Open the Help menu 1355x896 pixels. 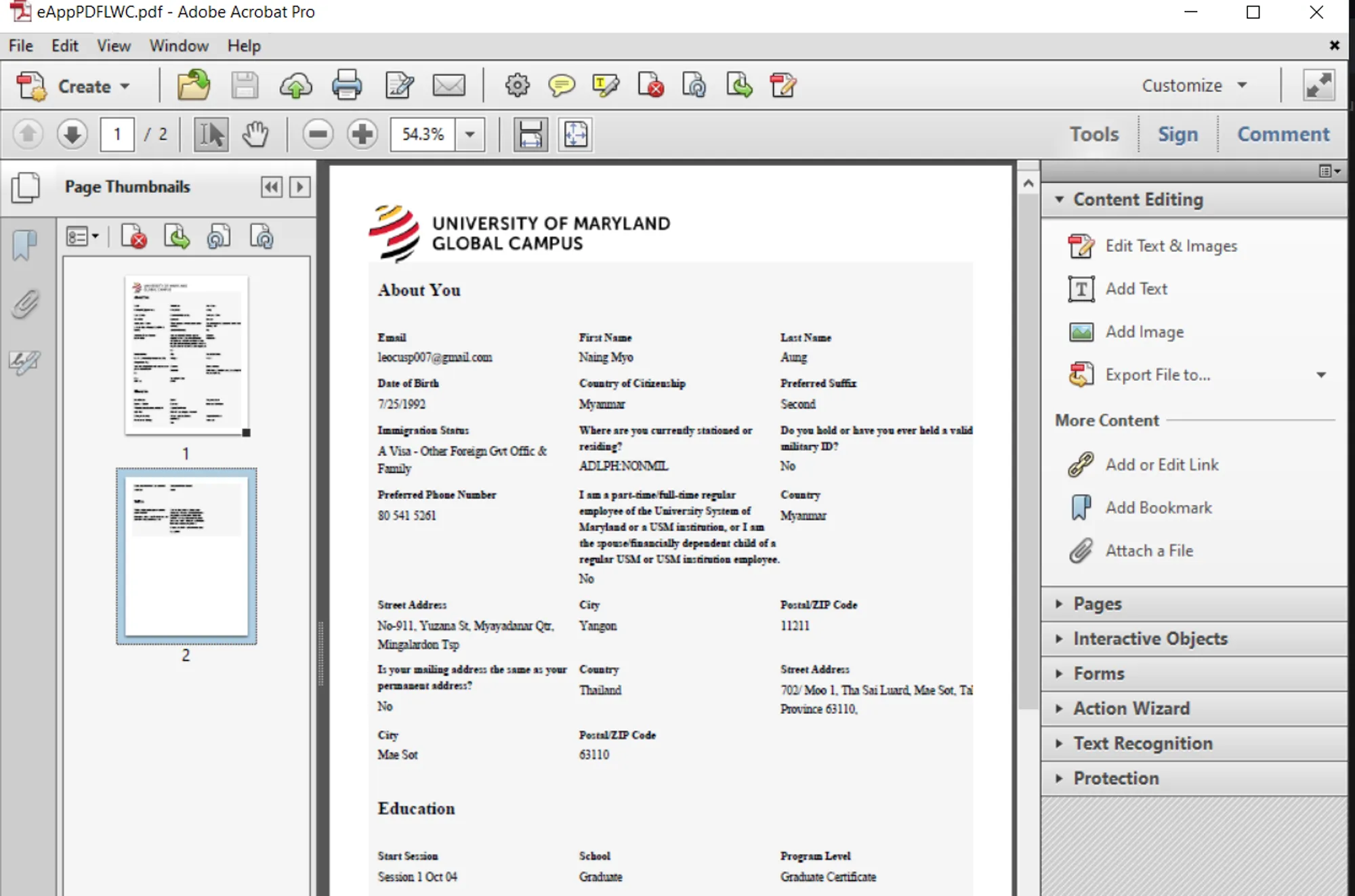[244, 45]
